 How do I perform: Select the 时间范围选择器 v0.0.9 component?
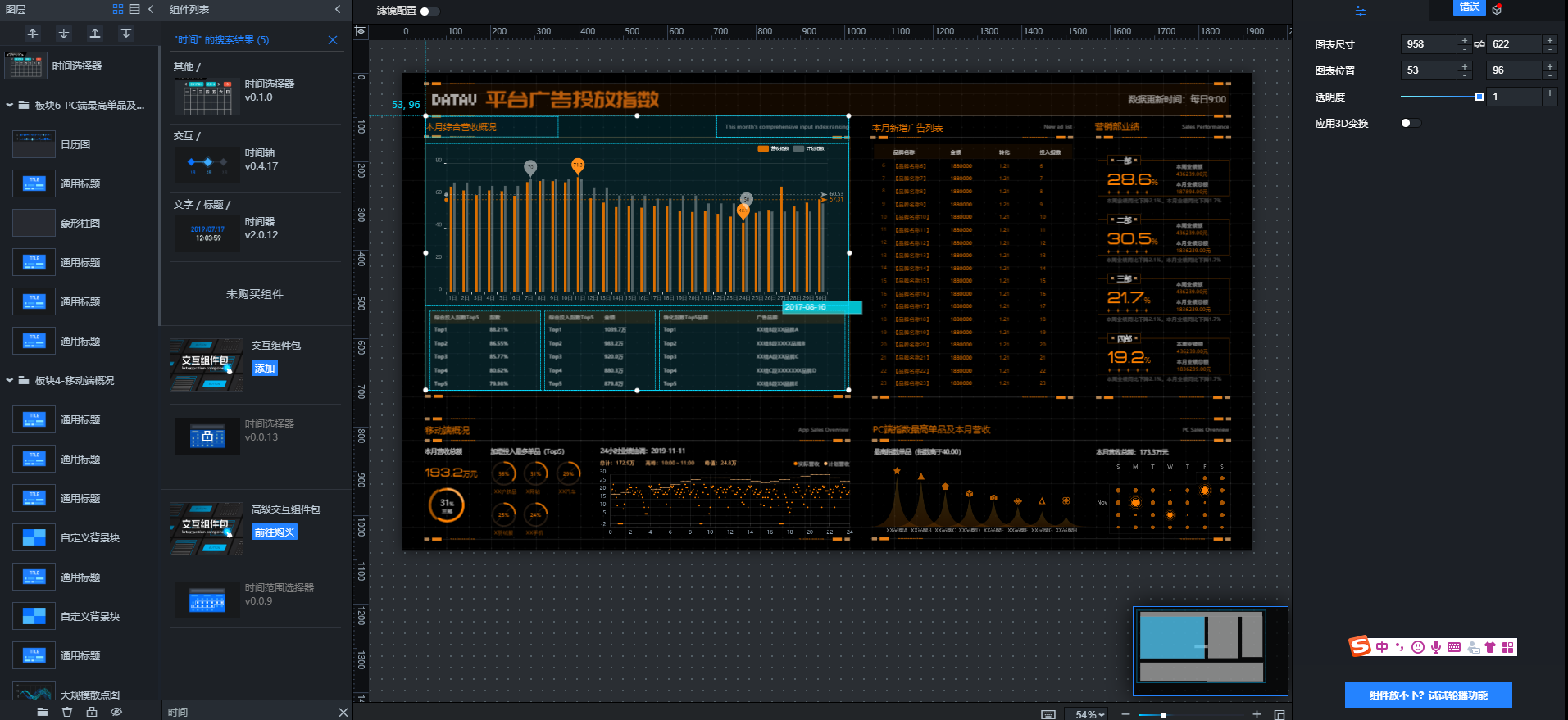point(257,599)
